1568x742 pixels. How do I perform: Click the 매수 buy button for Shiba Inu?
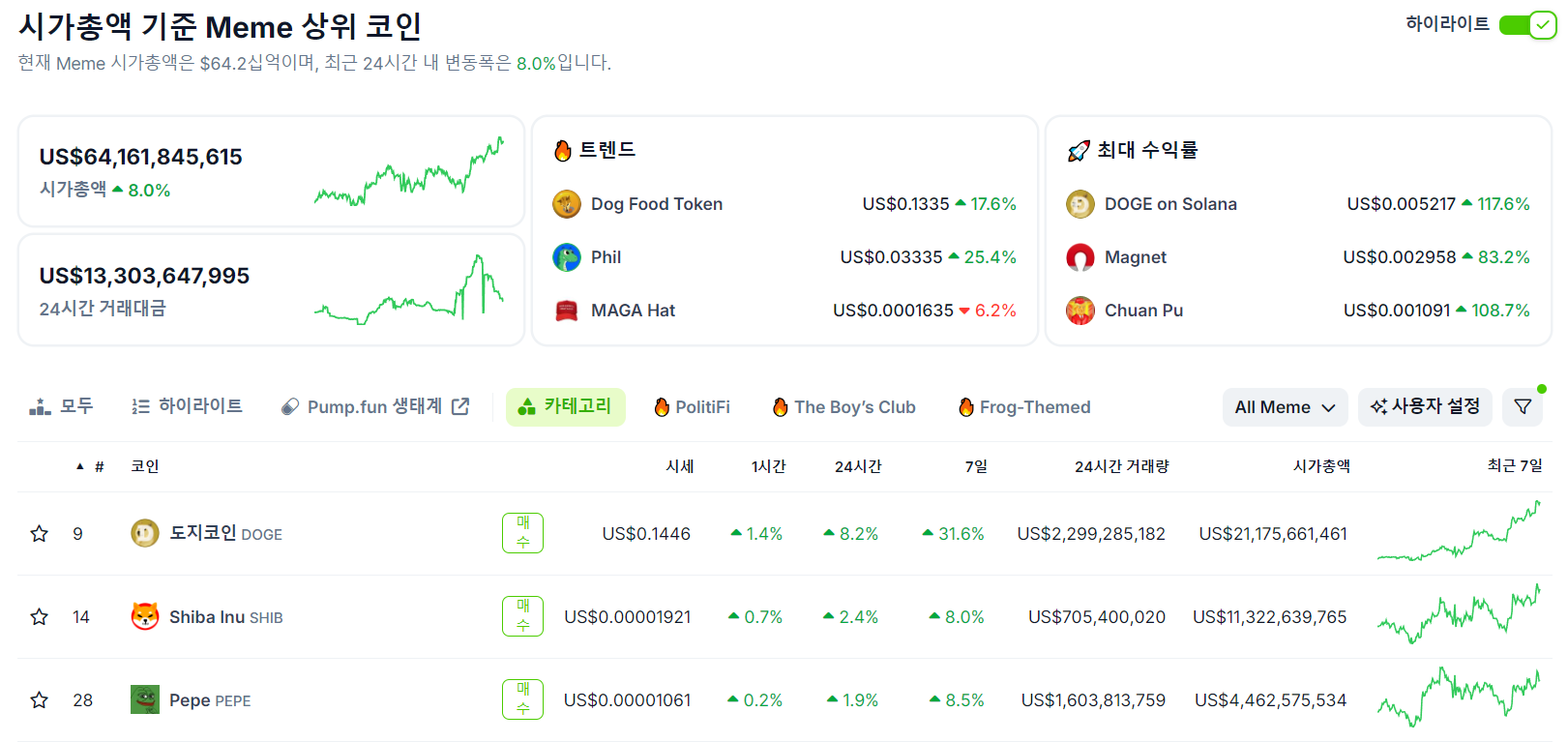(522, 616)
